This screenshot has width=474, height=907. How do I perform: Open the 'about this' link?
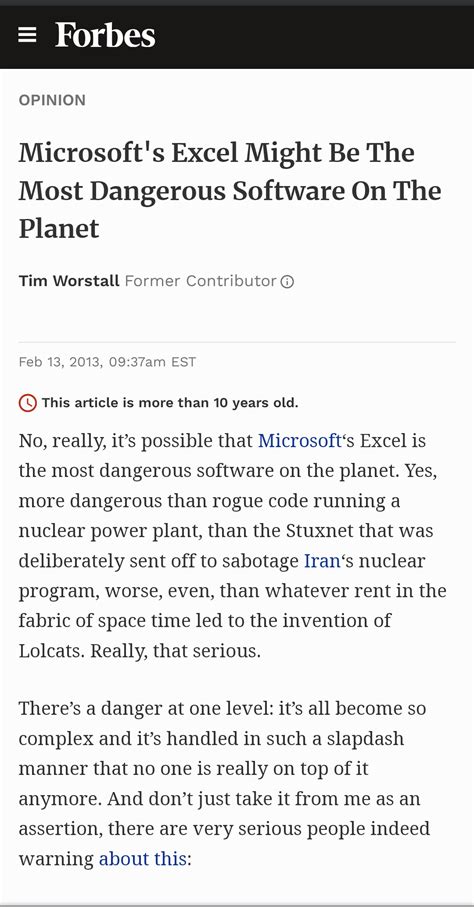tap(142, 858)
